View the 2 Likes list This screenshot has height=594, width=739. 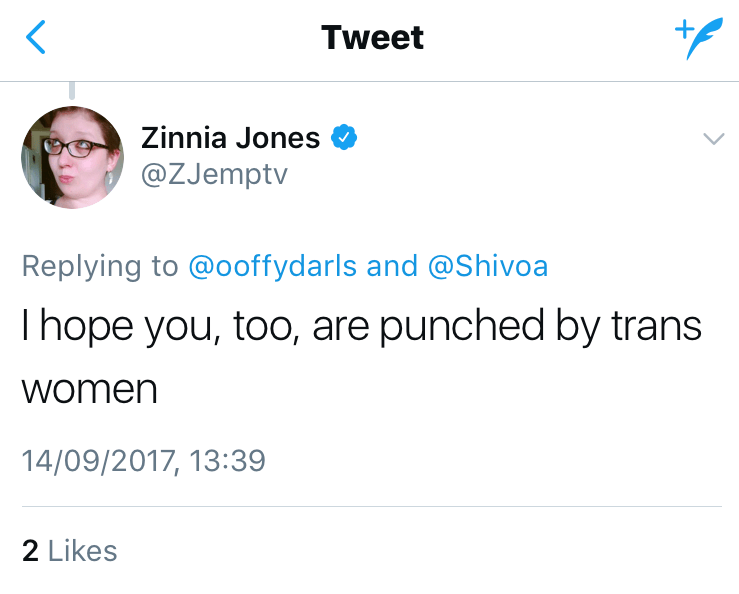(69, 550)
